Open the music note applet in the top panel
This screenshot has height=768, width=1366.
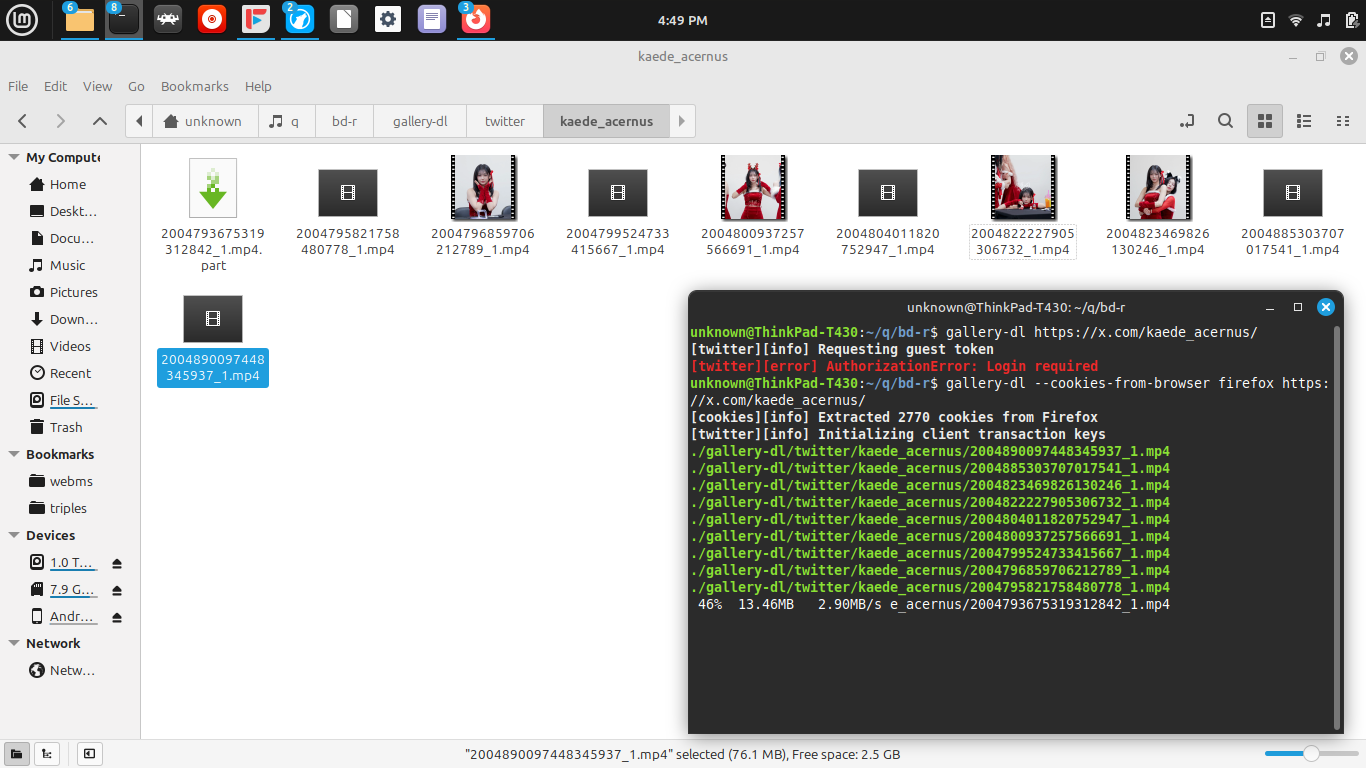coord(1324,20)
